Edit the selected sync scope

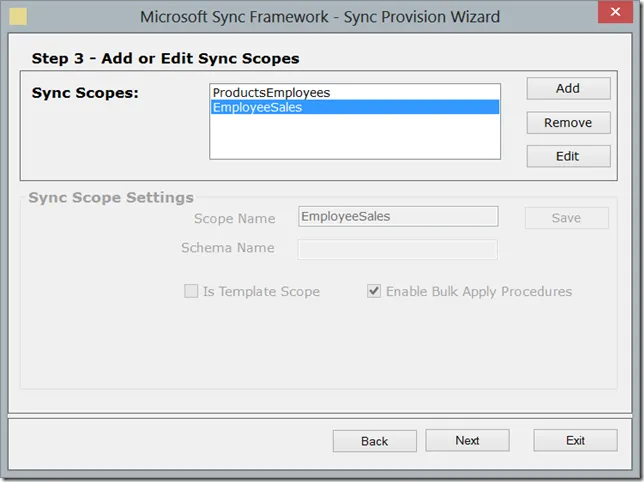coord(568,157)
